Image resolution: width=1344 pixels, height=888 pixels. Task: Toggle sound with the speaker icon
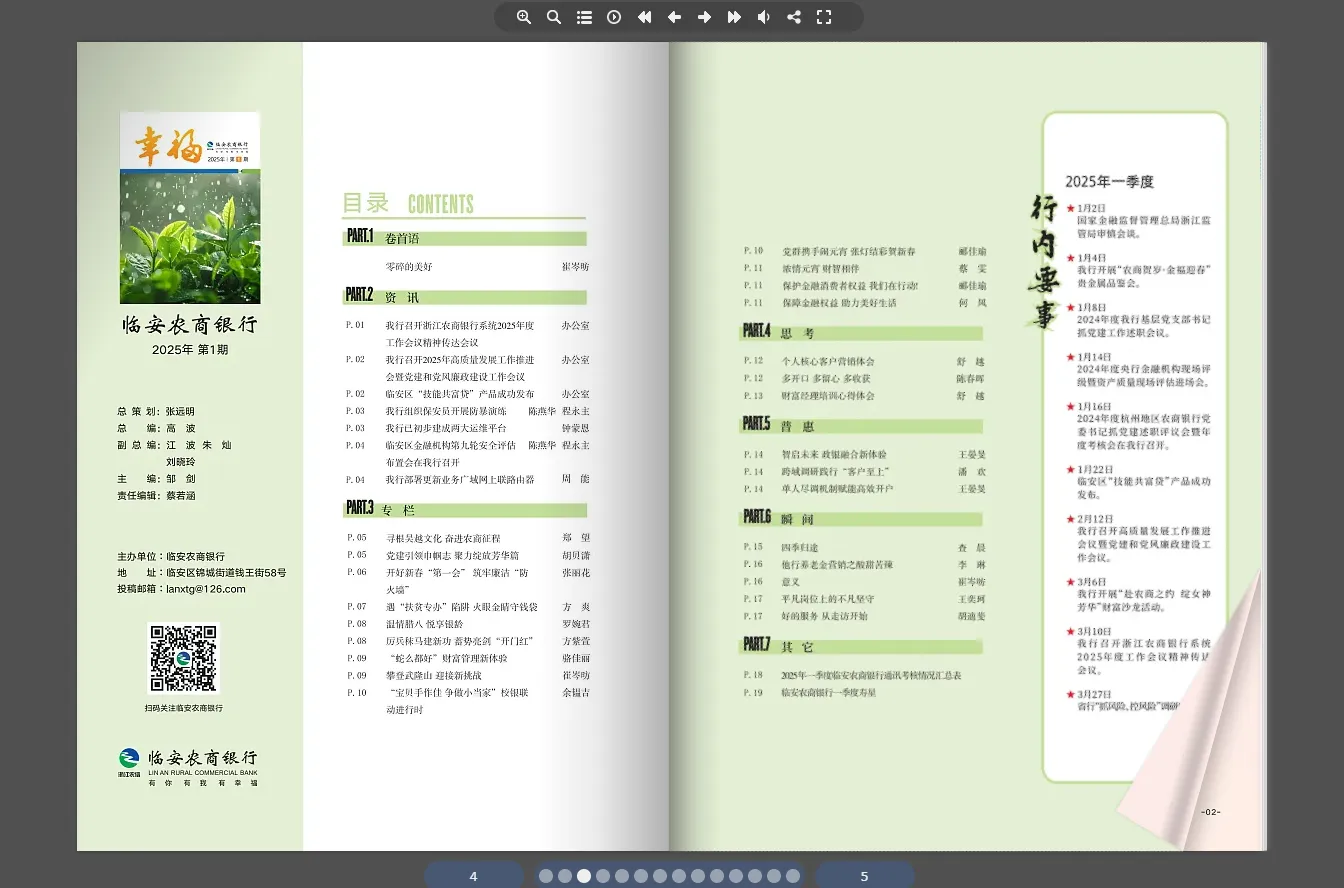[x=764, y=17]
